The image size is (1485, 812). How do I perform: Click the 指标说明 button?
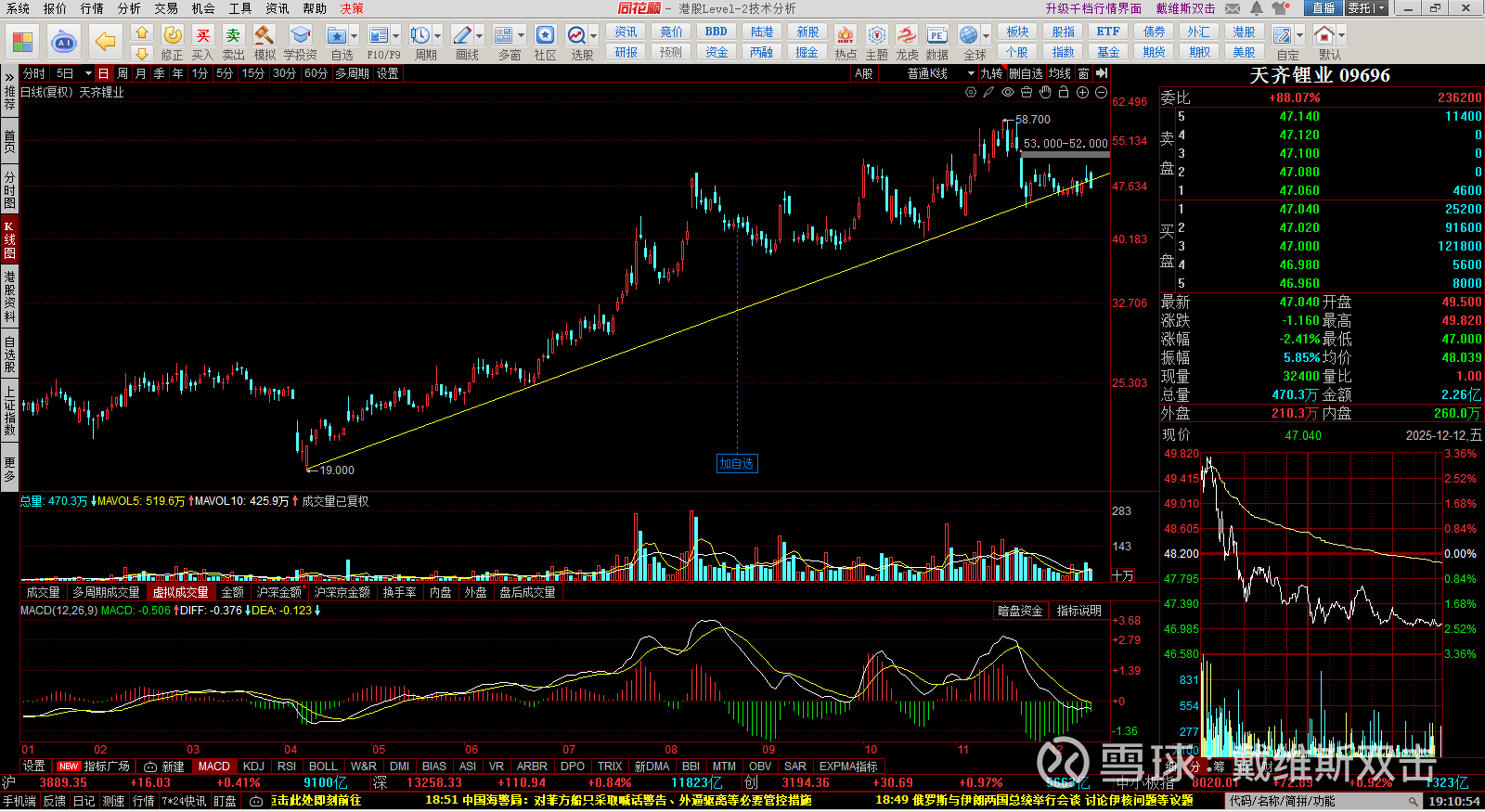point(1078,611)
